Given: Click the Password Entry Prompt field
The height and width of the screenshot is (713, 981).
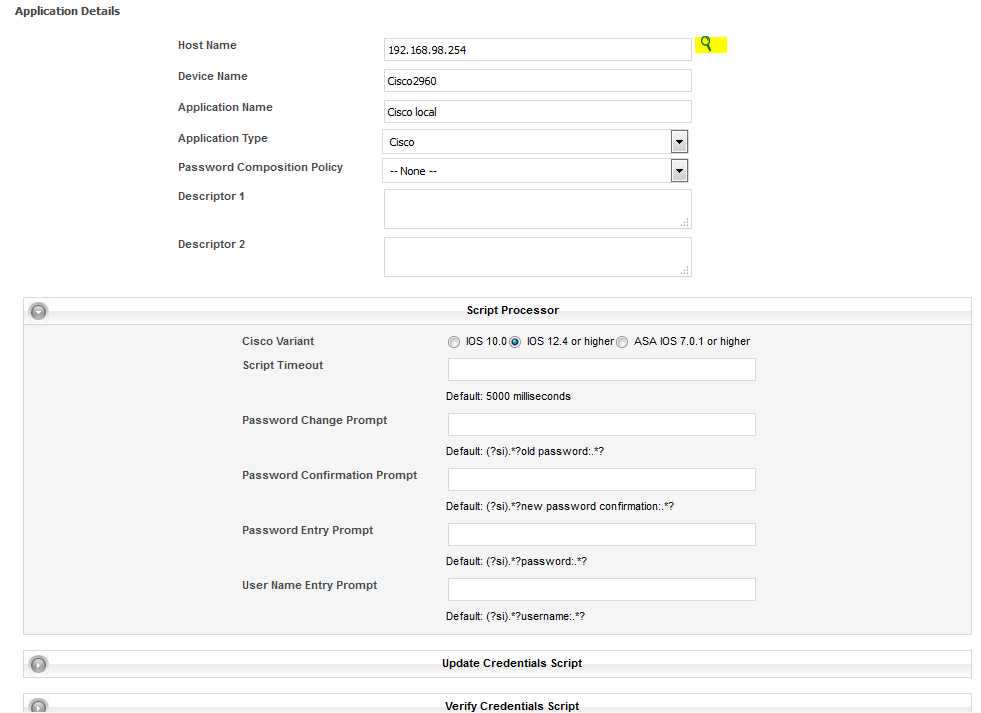Looking at the screenshot, I should pos(601,535).
